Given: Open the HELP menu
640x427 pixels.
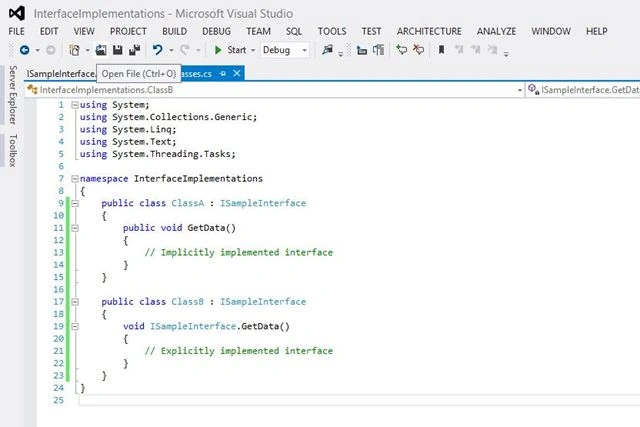Looking at the screenshot, I should coord(597,31).
